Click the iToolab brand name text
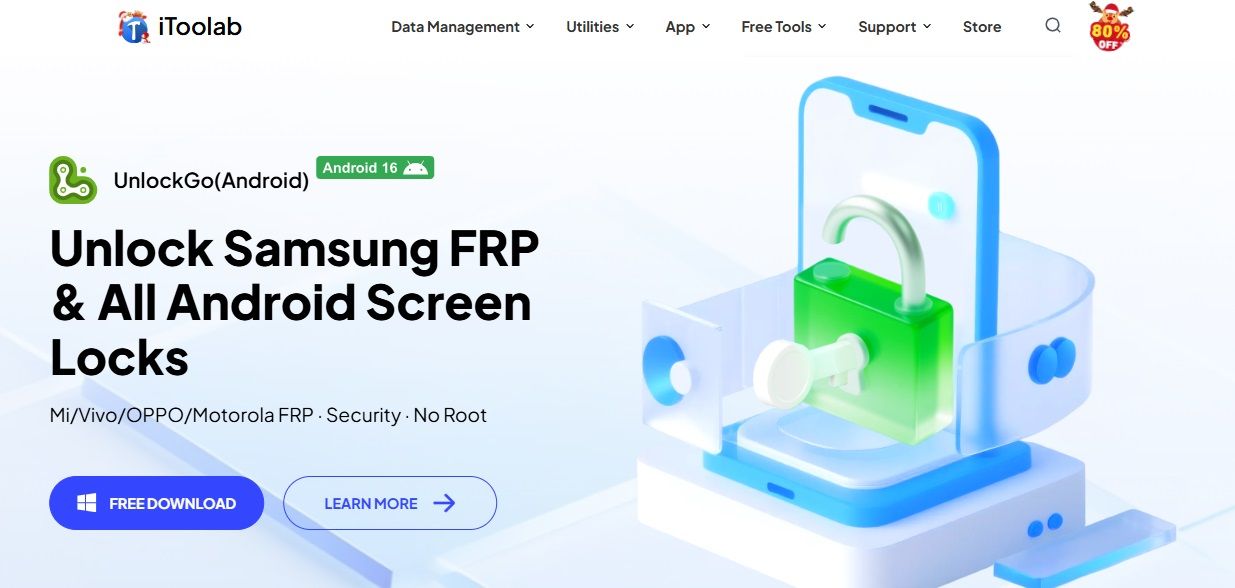The image size is (1235, 588). pyautogui.click(x=199, y=27)
